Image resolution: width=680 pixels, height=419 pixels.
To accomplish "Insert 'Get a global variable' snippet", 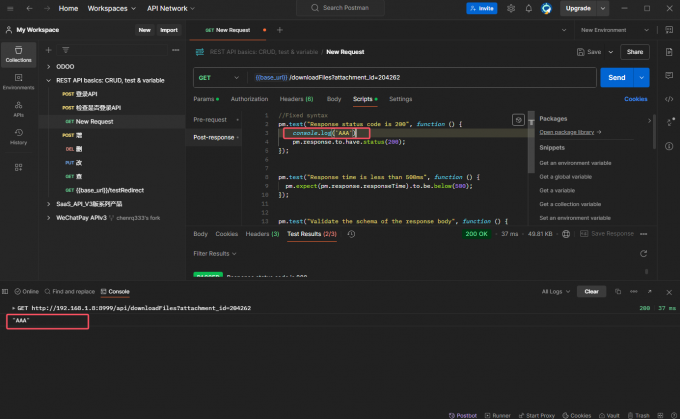I will (566, 177).
